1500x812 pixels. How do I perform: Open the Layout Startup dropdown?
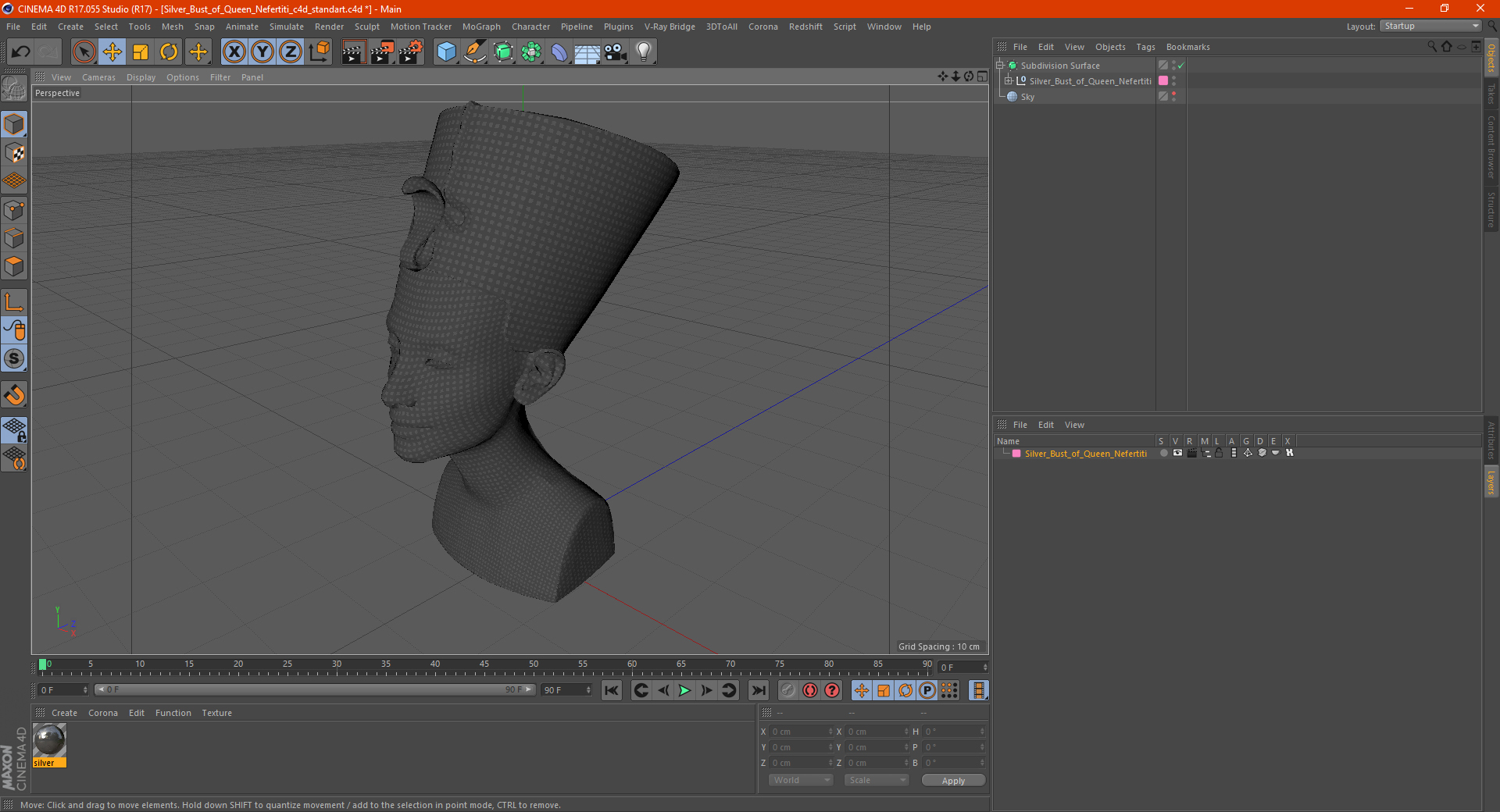[x=1430, y=26]
